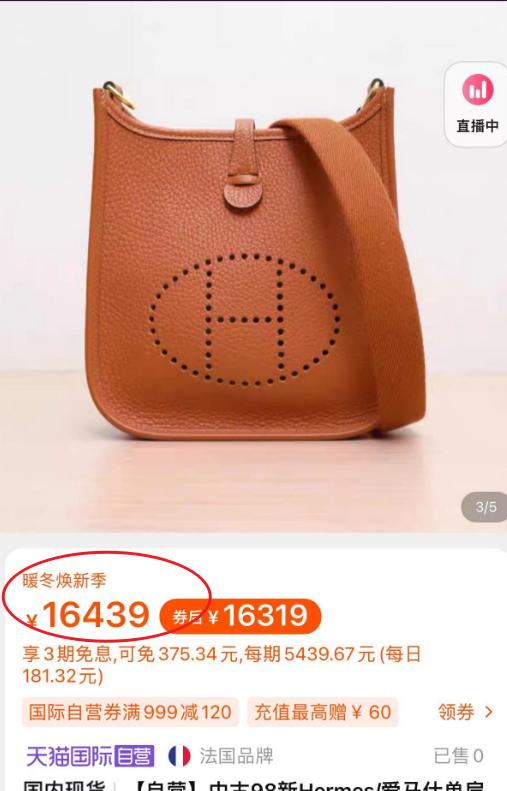This screenshot has height=791, width=507.
Task: Open the 法国品牌 brand origin label
Action: point(236,756)
